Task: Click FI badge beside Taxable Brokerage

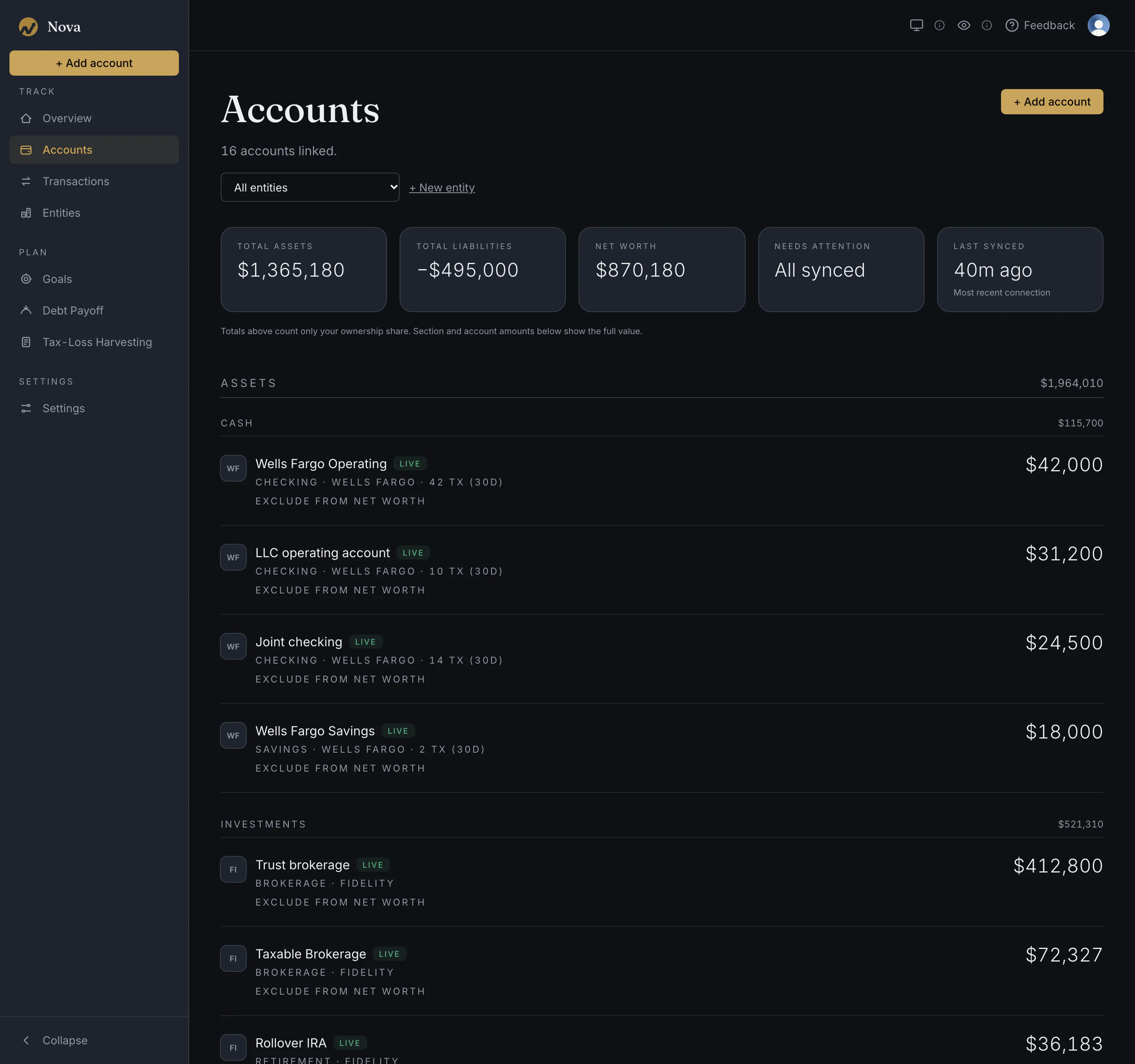Action: tap(234, 958)
